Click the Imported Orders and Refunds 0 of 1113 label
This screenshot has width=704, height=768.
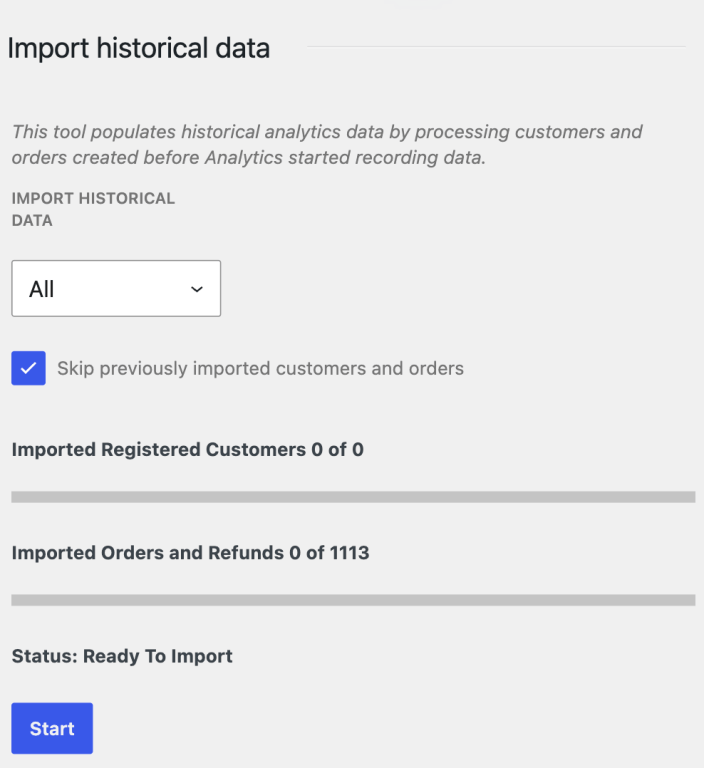tap(191, 553)
